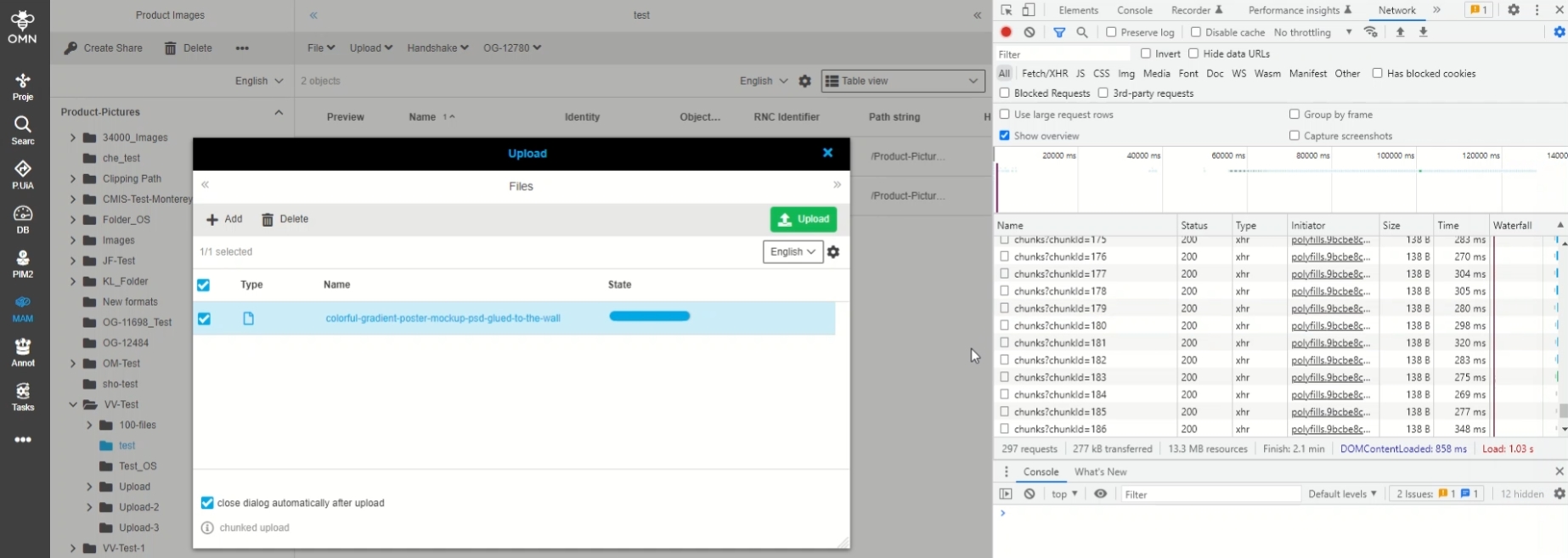Clear the console with block icon
Image resolution: width=1568 pixels, height=558 pixels.
1029,493
